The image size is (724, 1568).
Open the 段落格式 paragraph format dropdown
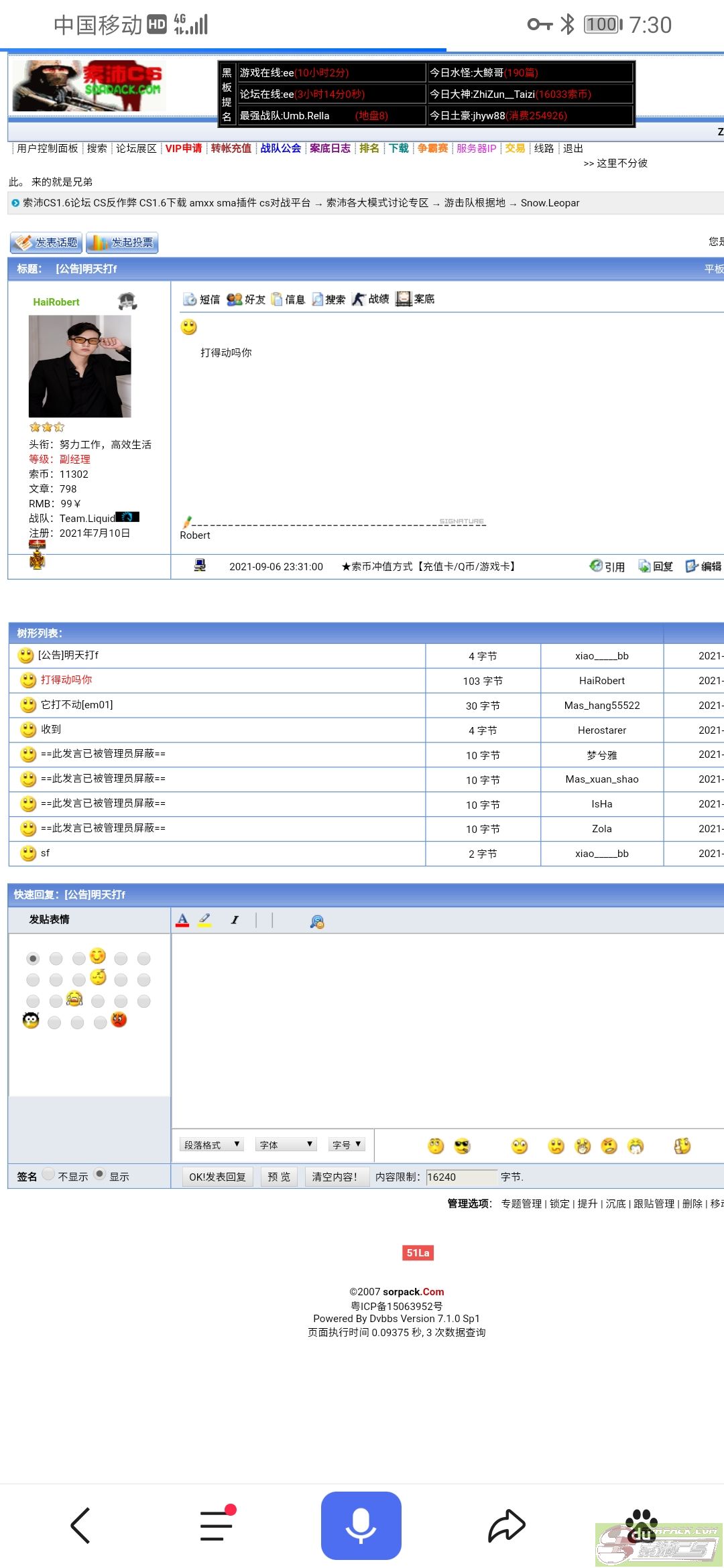[x=211, y=1145]
